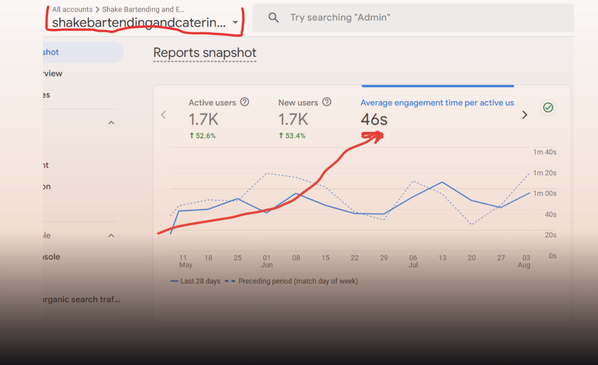Collapse the upper sidebar section chevron
The image size is (598, 365).
[111, 122]
